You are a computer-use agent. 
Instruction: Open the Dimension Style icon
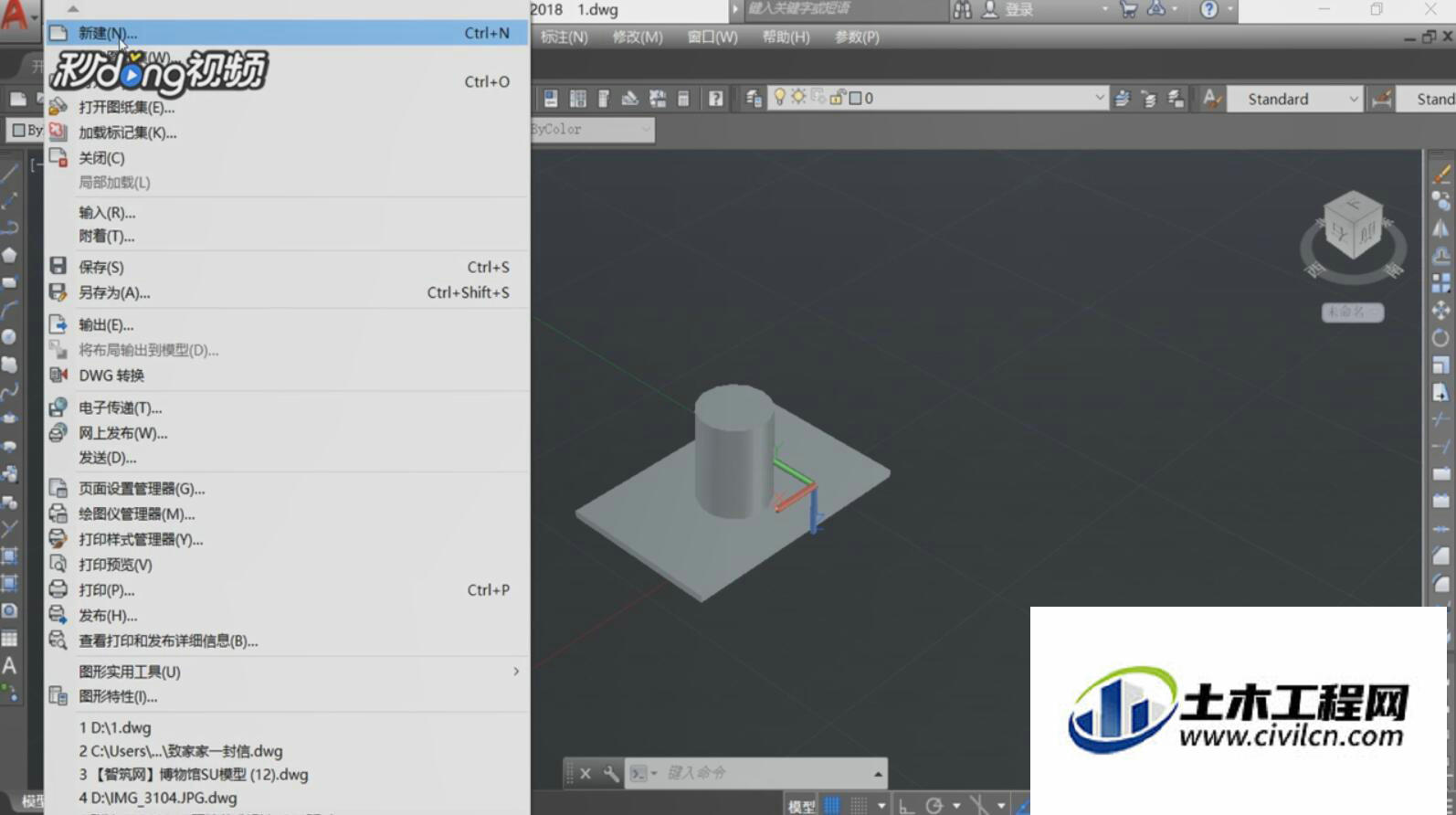[x=1382, y=99]
